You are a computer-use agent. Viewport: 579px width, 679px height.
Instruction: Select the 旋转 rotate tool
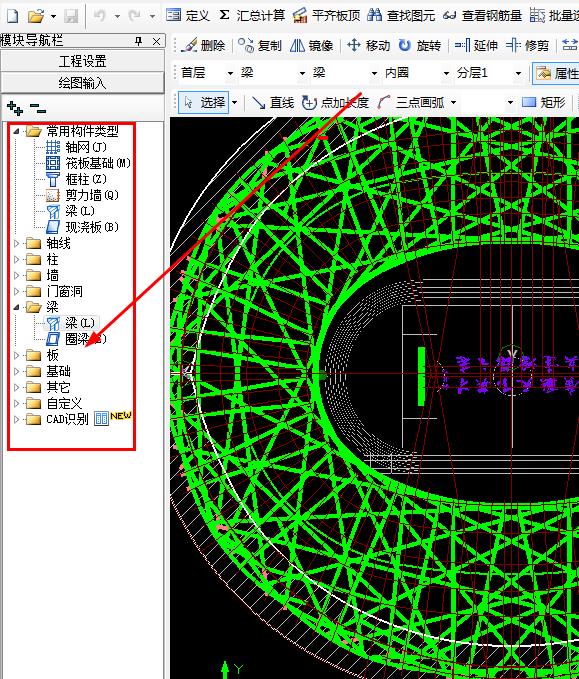pyautogui.click(x=420, y=45)
